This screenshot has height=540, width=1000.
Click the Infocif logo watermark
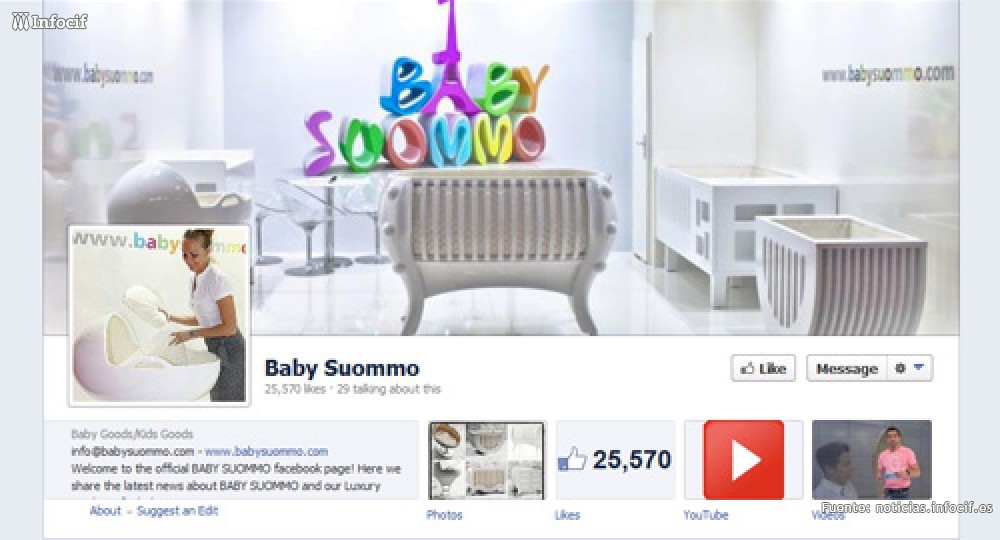tap(49, 21)
